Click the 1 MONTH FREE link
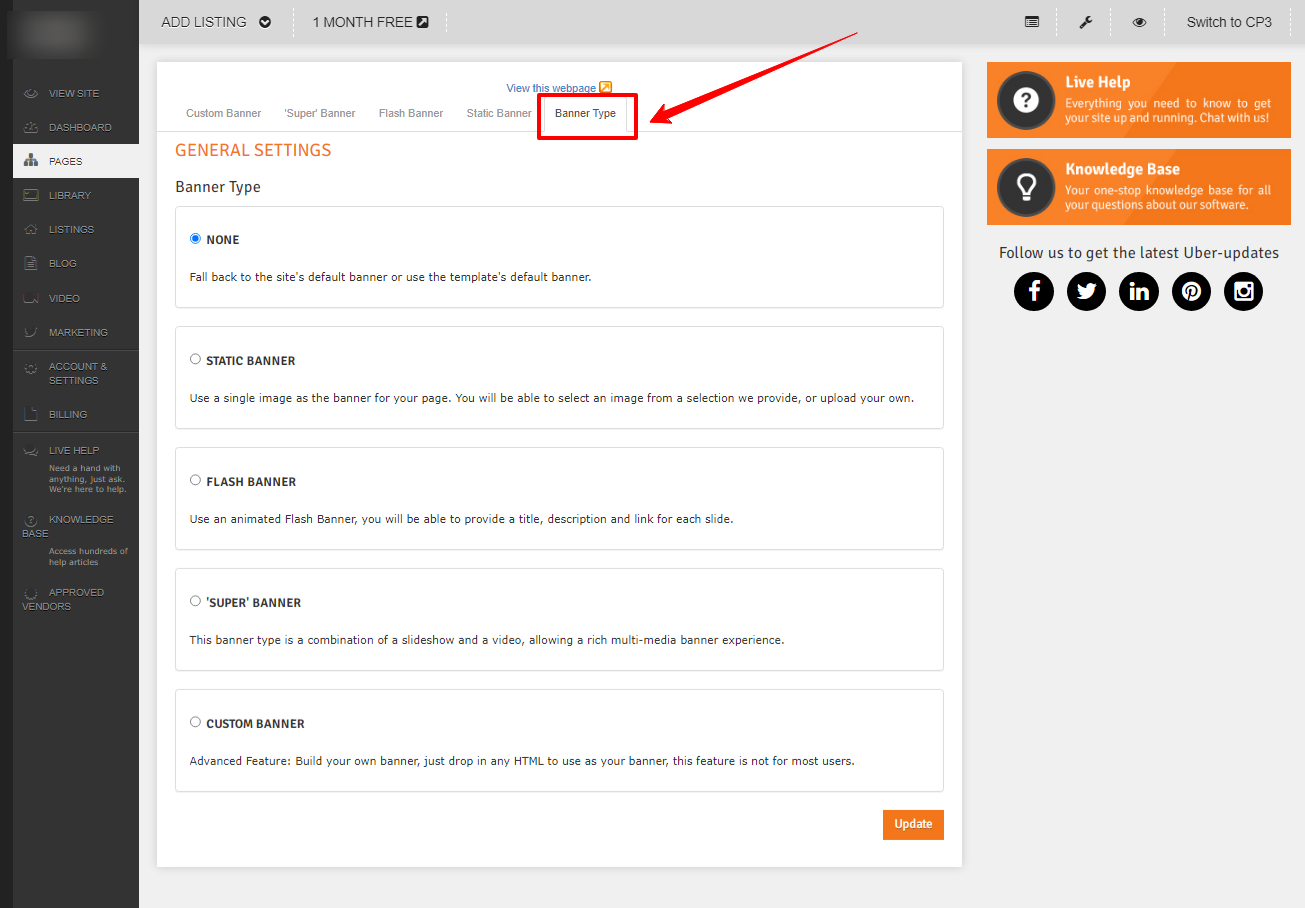 pos(362,22)
